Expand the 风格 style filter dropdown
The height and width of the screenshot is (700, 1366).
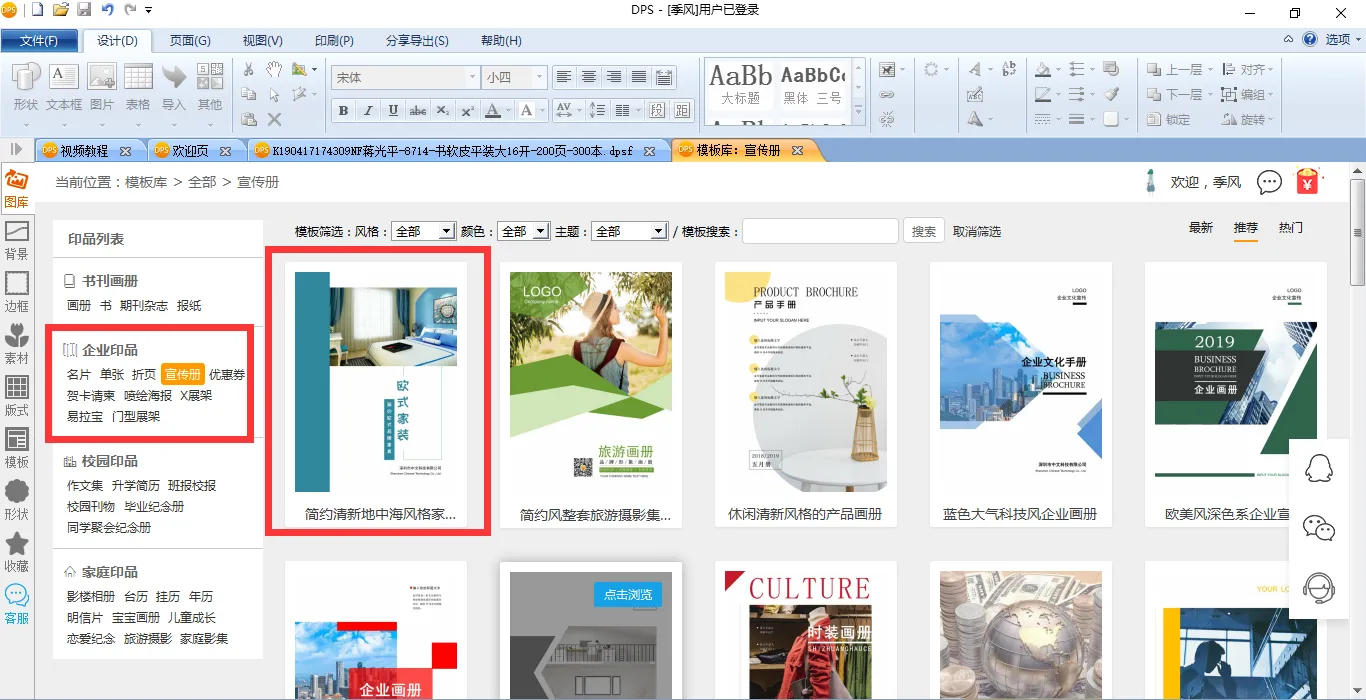pyautogui.click(x=423, y=231)
